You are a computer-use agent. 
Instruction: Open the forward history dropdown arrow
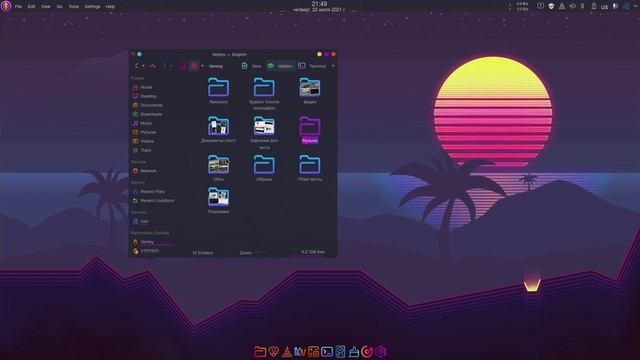click(x=171, y=66)
